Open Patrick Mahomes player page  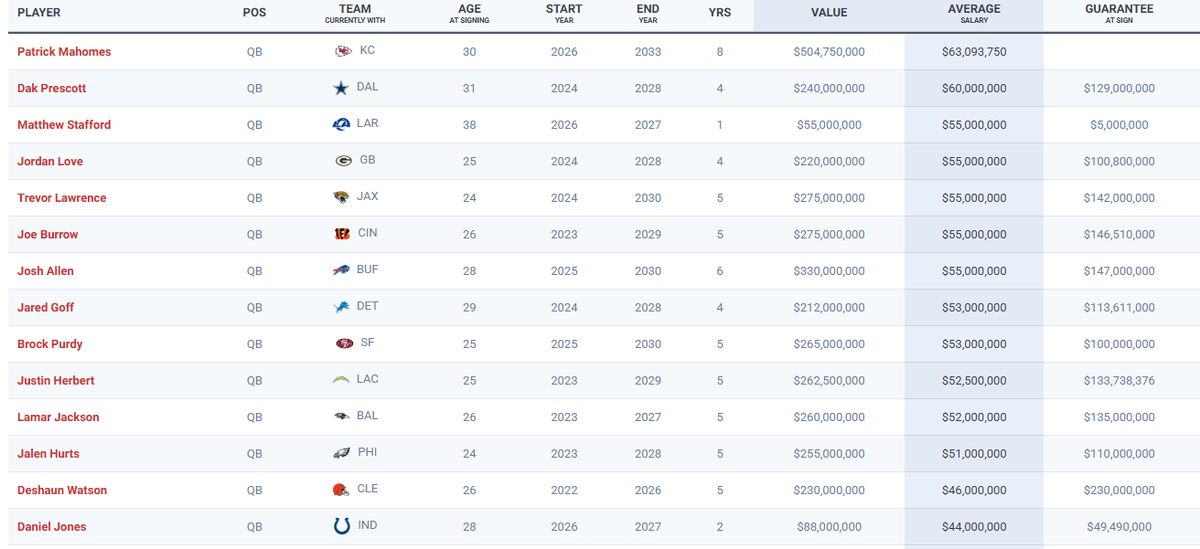point(64,52)
